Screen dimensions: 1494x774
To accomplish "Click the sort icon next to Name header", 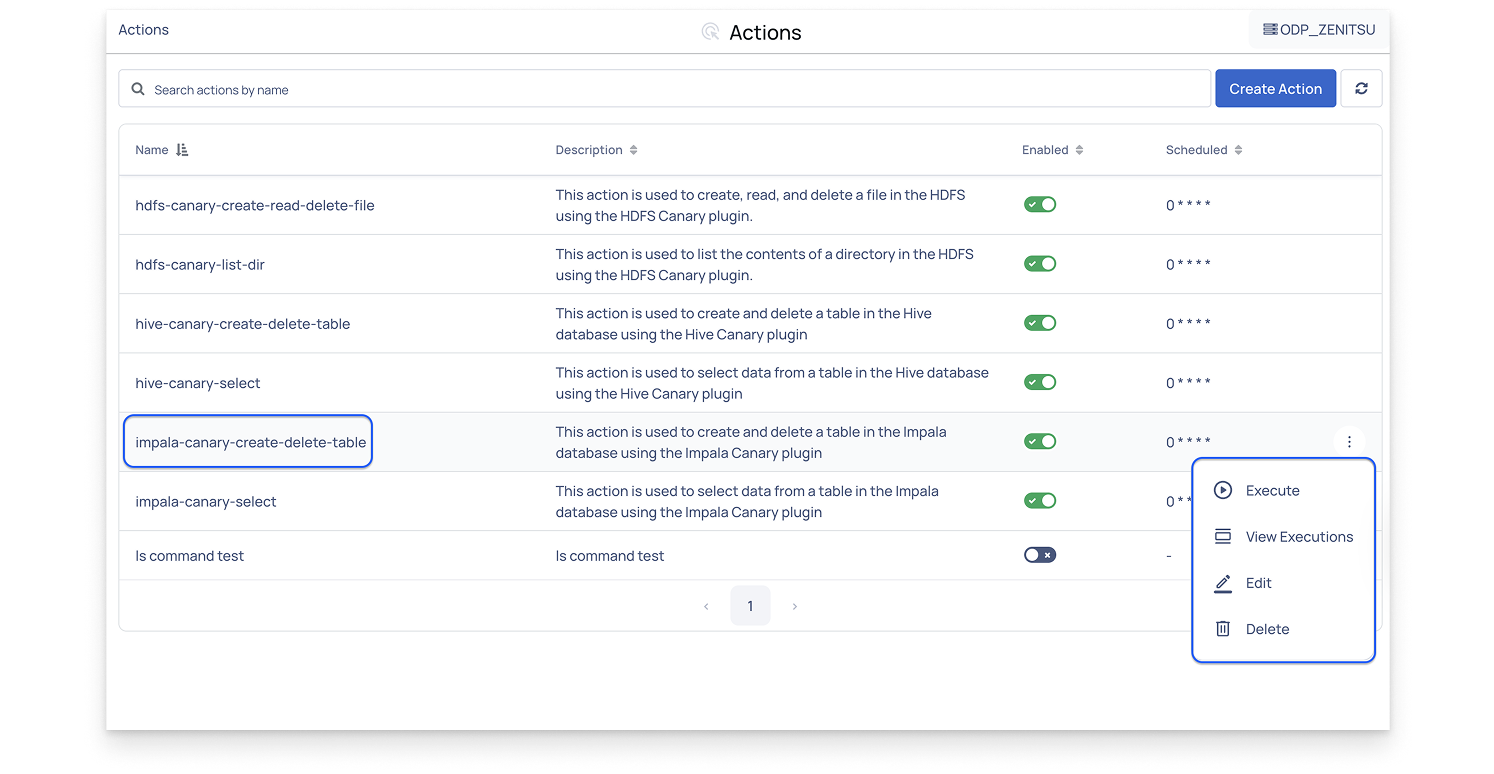I will (x=182, y=150).
